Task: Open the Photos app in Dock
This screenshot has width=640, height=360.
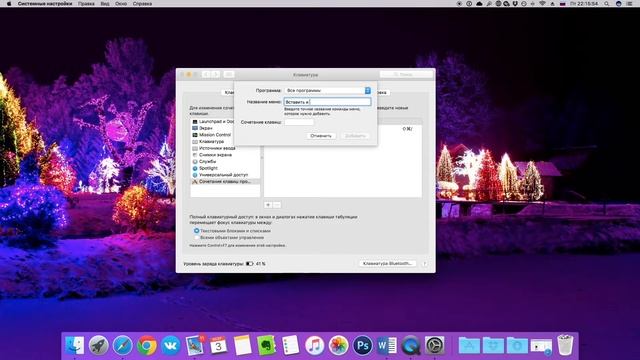Action: [338, 346]
